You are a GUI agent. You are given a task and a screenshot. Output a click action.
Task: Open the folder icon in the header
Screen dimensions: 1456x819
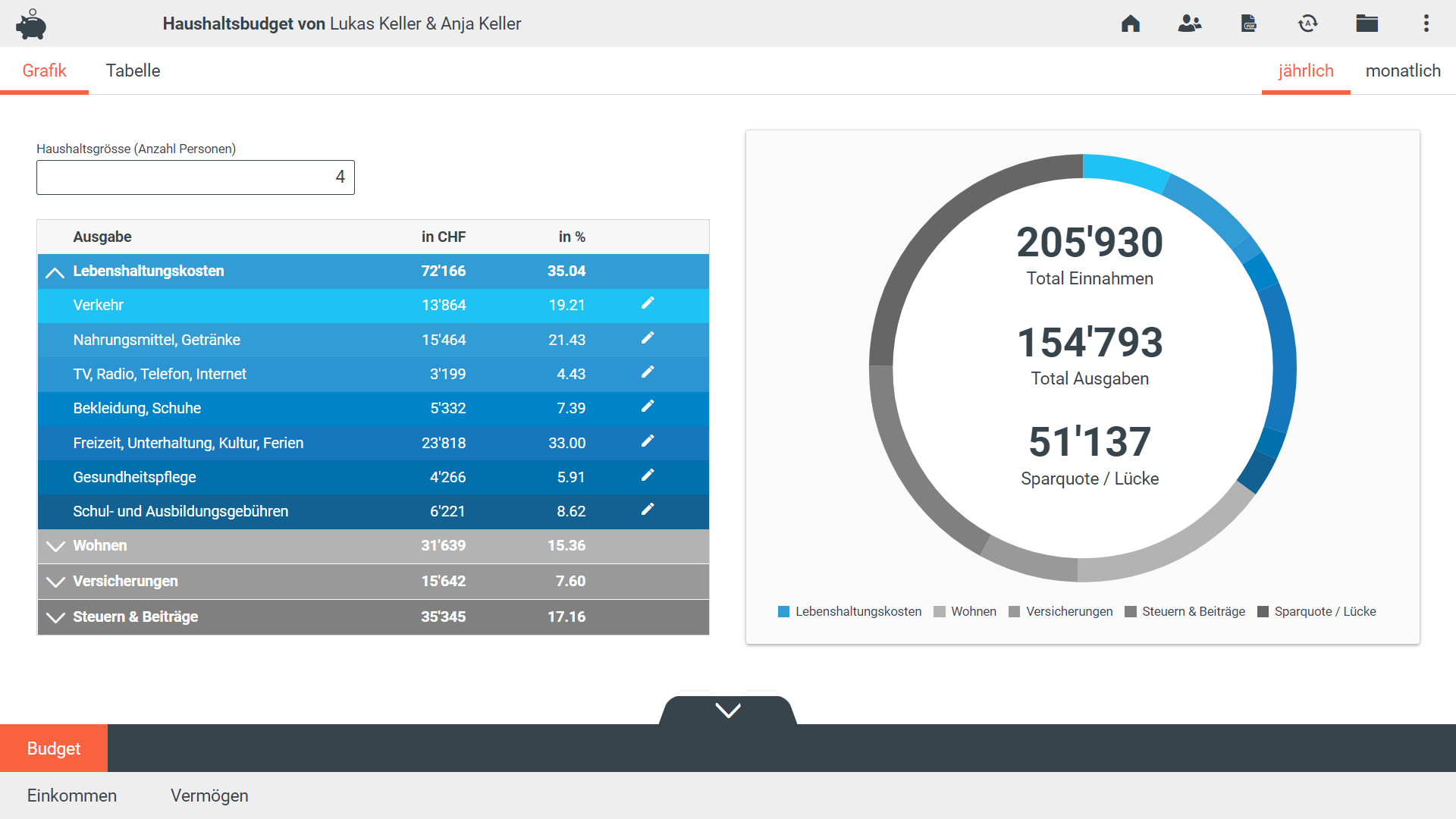click(1367, 24)
